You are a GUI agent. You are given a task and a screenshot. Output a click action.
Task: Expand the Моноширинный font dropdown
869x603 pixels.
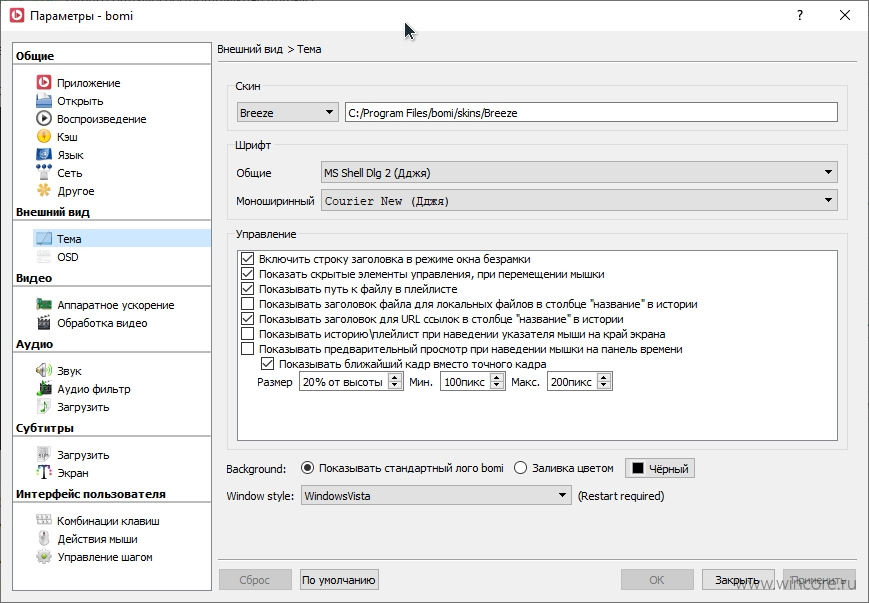[x=579, y=201]
